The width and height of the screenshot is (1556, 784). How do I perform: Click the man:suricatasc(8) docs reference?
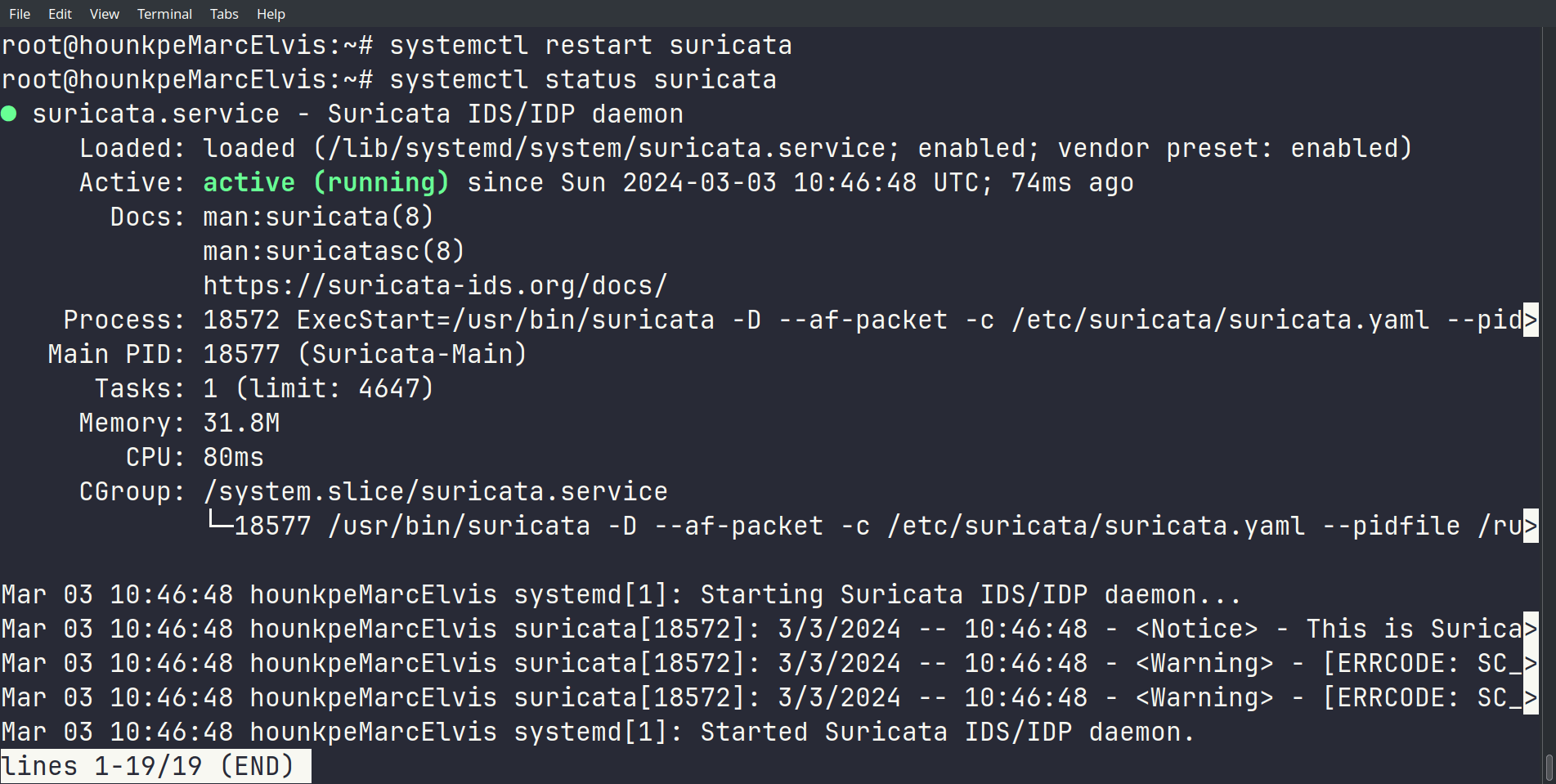(334, 251)
